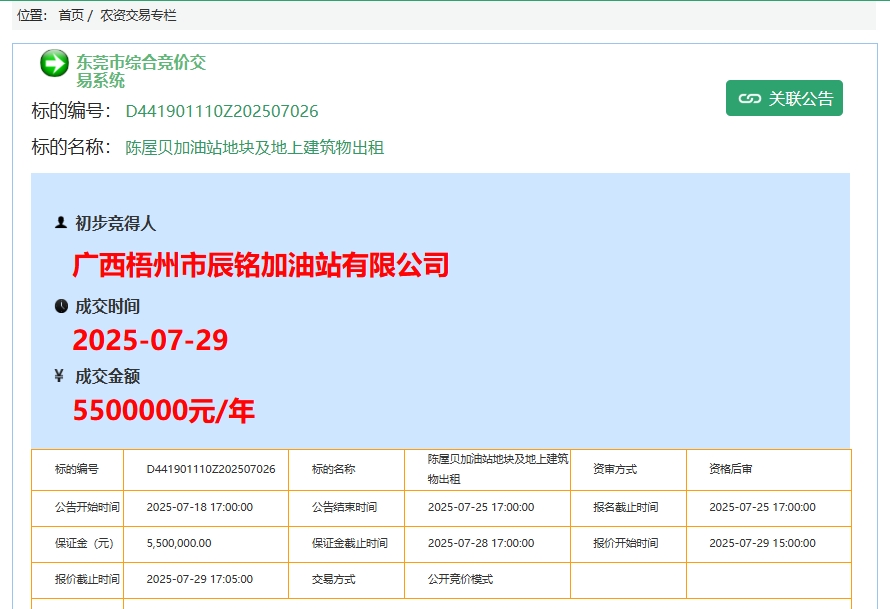Click the value 2025-07-29 15:00:00
890x609 pixels.
pyautogui.click(x=762, y=544)
